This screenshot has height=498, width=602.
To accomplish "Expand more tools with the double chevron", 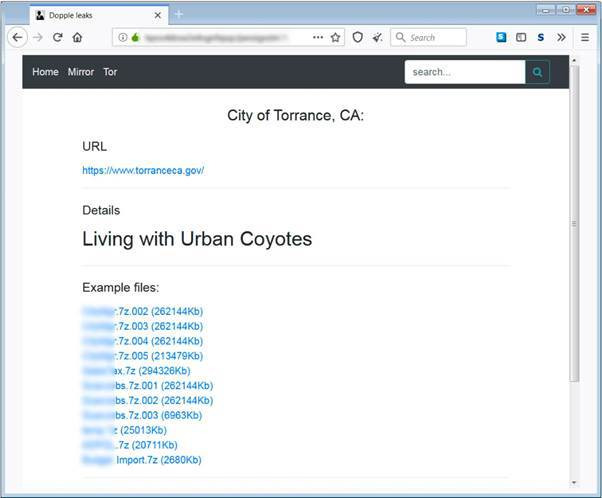I will pos(561,37).
